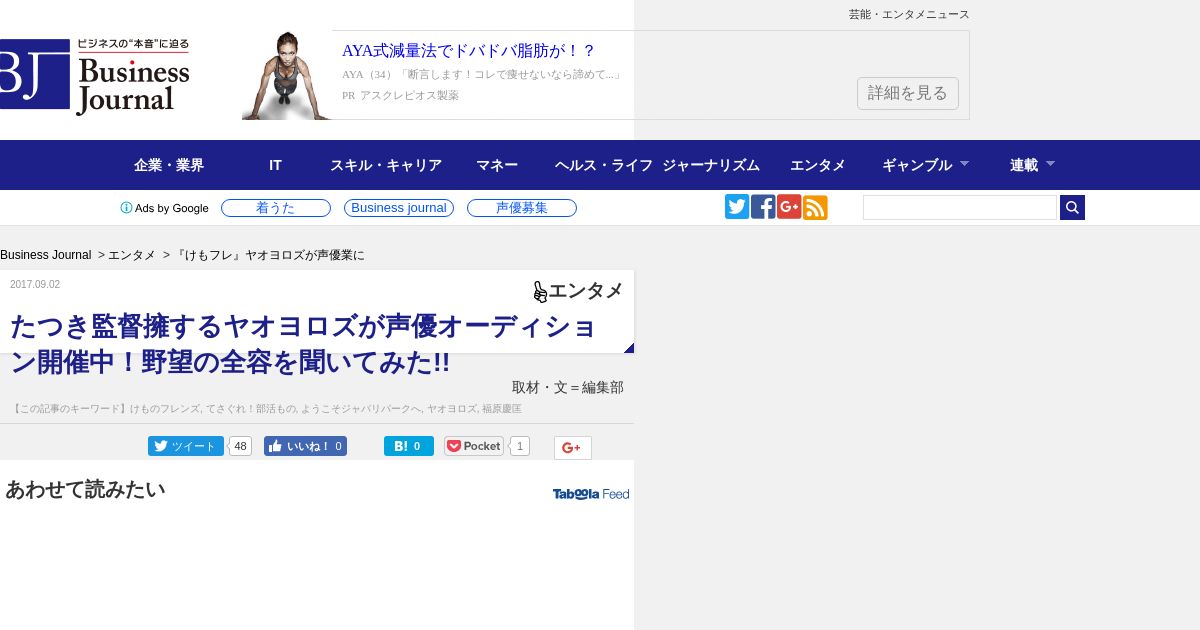
Task: Click the Facebook いいね! button
Action: (x=305, y=446)
